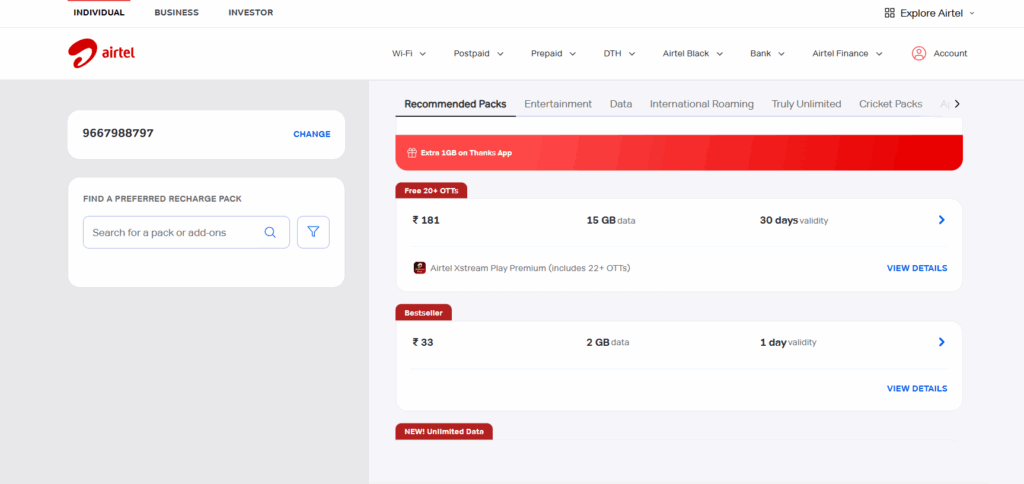Expand the DTH dropdown
The image size is (1024, 484).
619,53
